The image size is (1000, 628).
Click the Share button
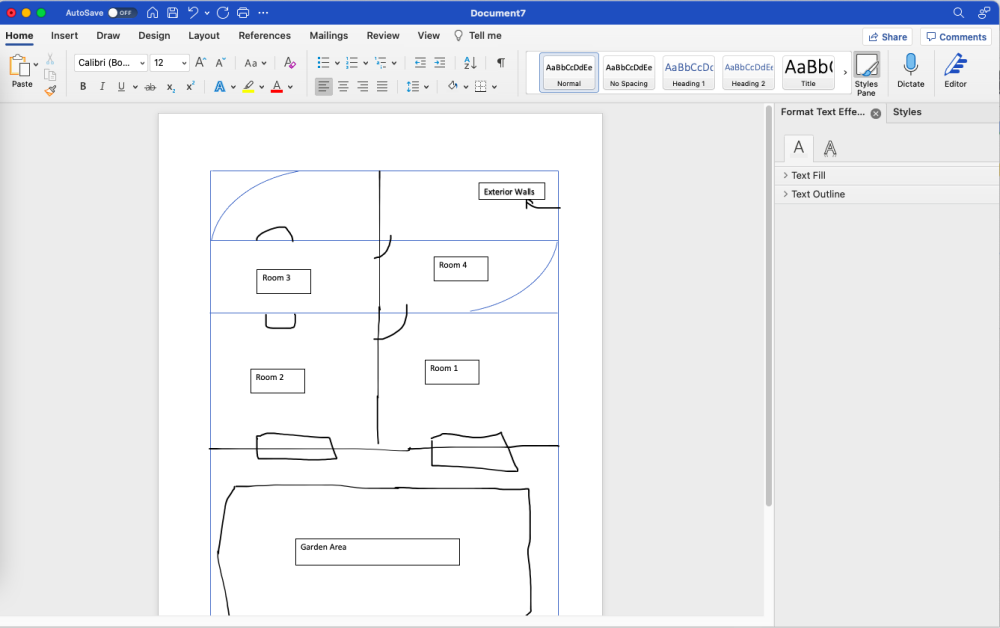[x=887, y=36]
